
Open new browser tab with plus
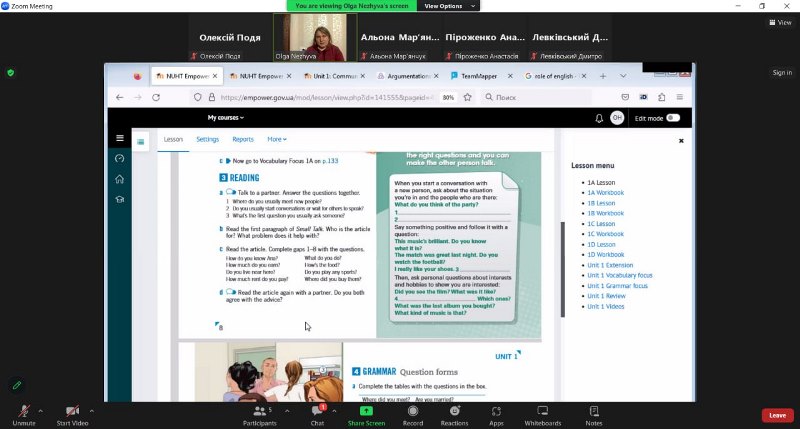(603, 76)
